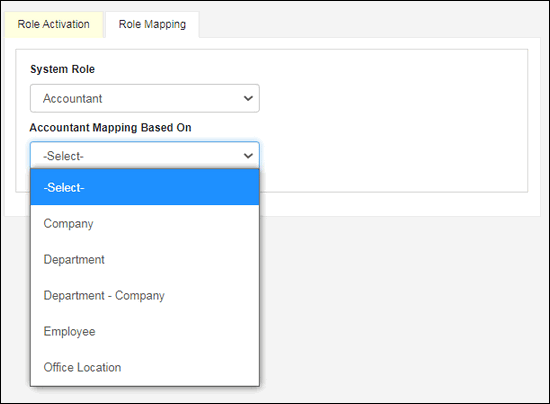Choose Department in the dropdown list
This screenshot has width=550, height=404.
(x=145, y=260)
